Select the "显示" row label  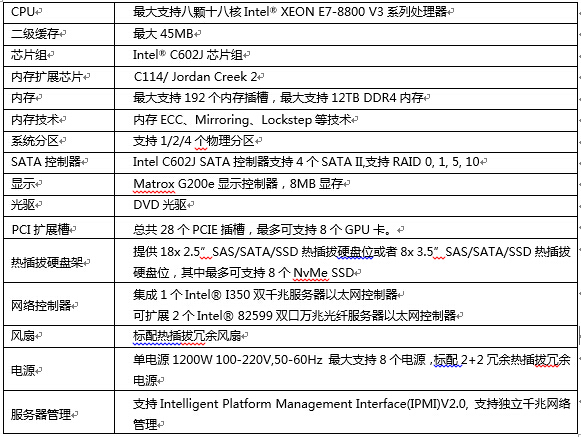tap(23, 183)
